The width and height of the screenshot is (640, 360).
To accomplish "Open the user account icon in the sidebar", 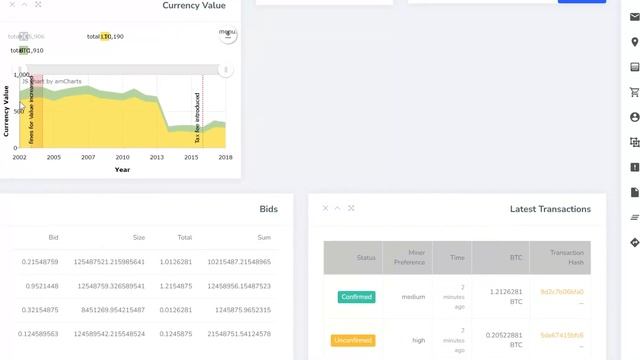I will point(635,117).
